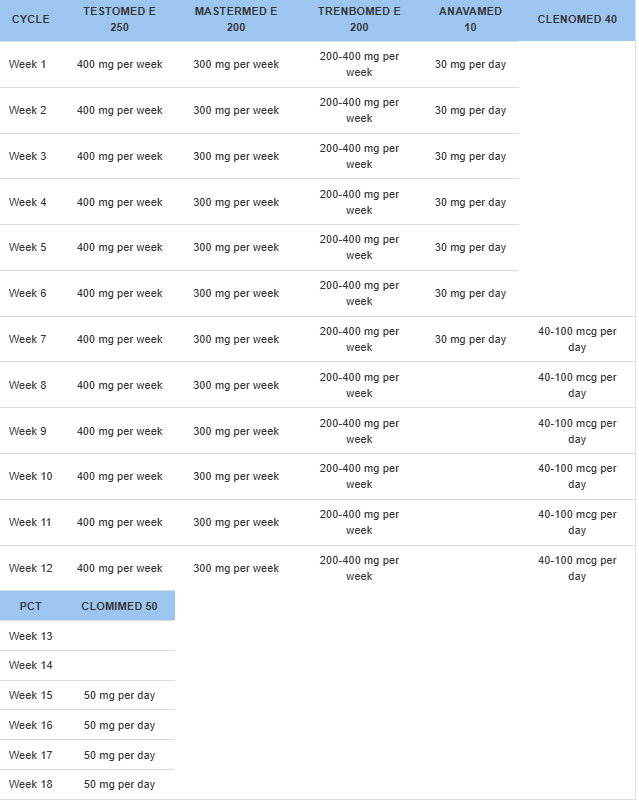
Task: Click the CLENOMED 40 column header
Action: click(x=577, y=19)
